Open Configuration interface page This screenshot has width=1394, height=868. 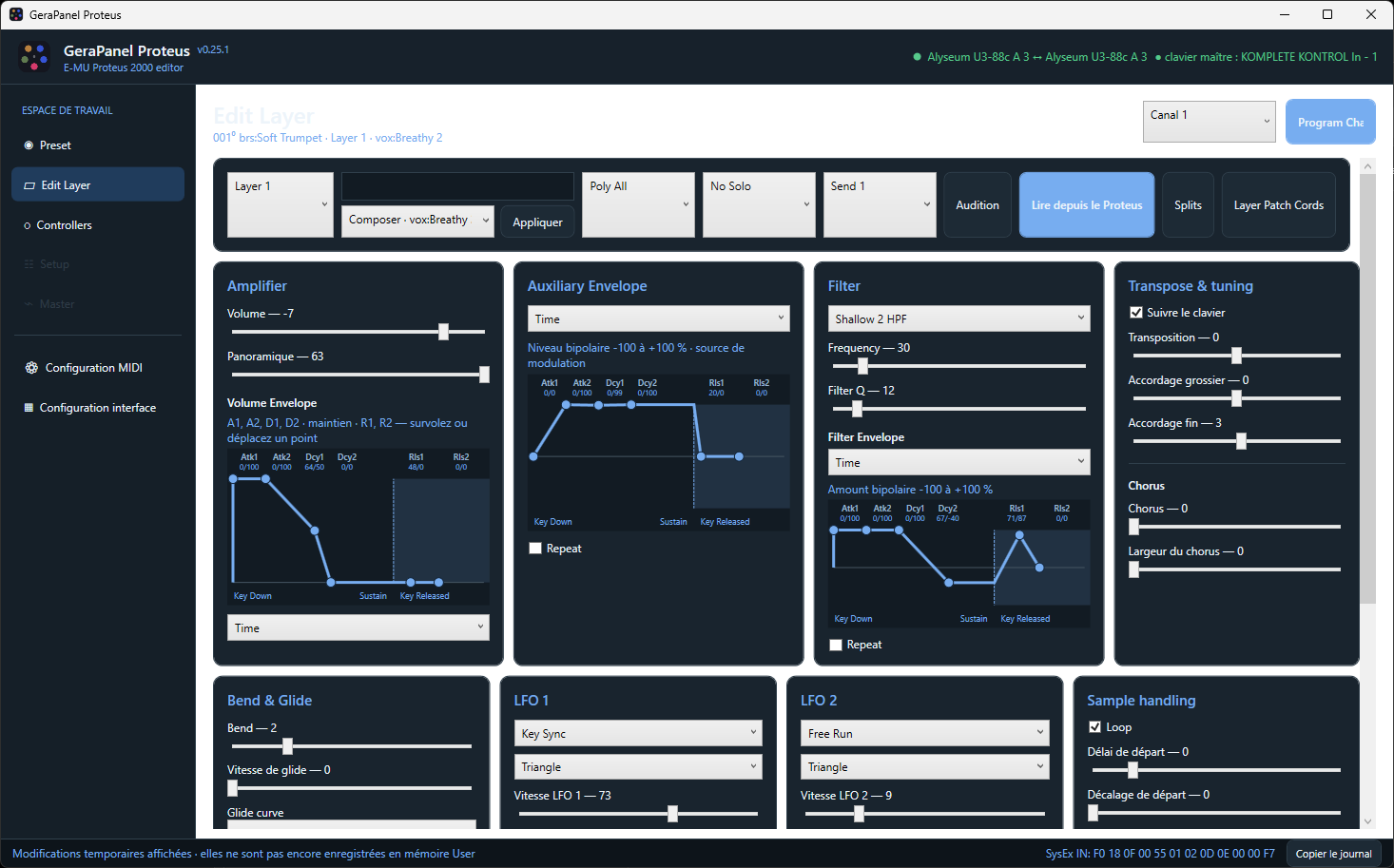98,408
